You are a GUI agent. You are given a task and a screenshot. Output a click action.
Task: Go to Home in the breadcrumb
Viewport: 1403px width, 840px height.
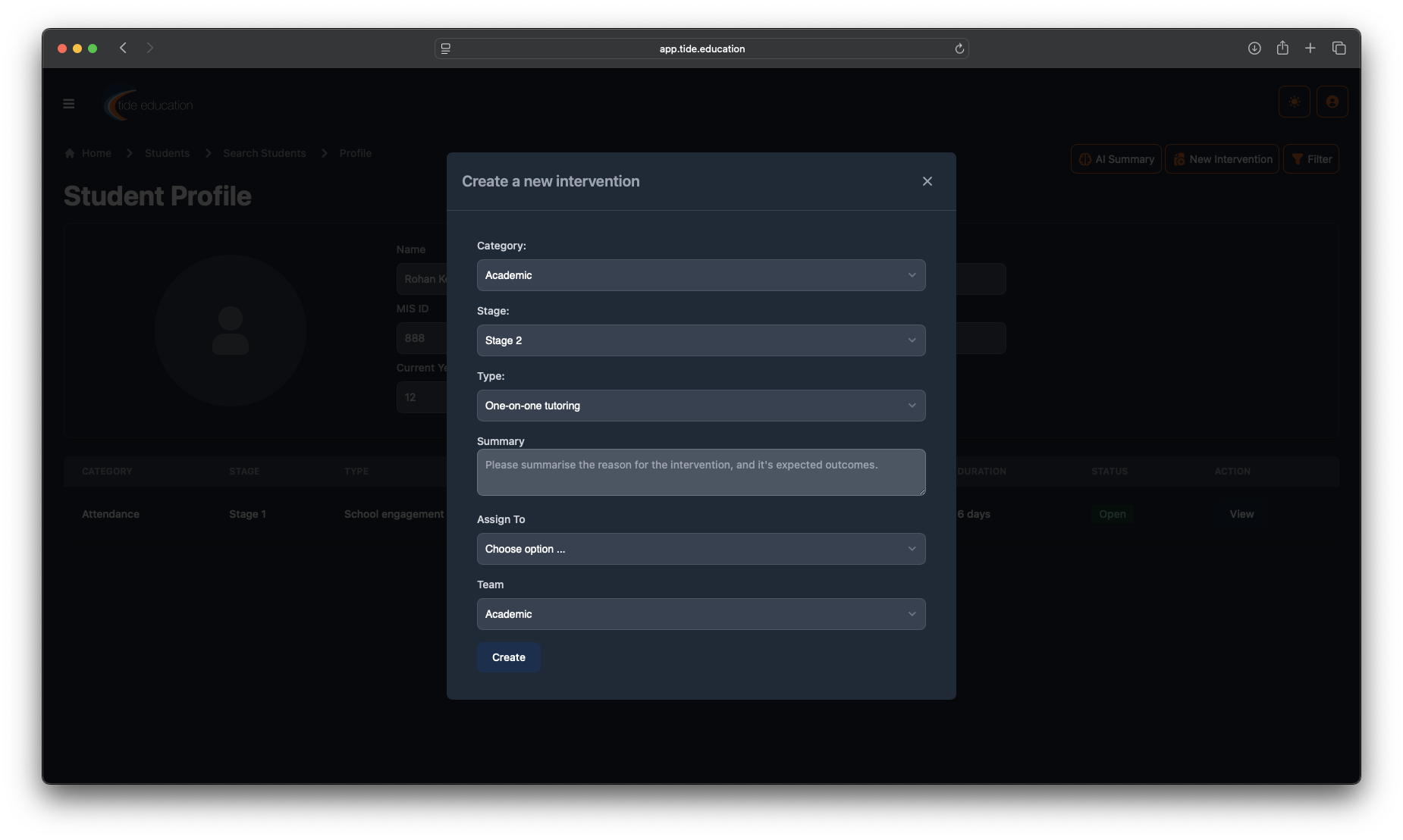tap(96, 153)
